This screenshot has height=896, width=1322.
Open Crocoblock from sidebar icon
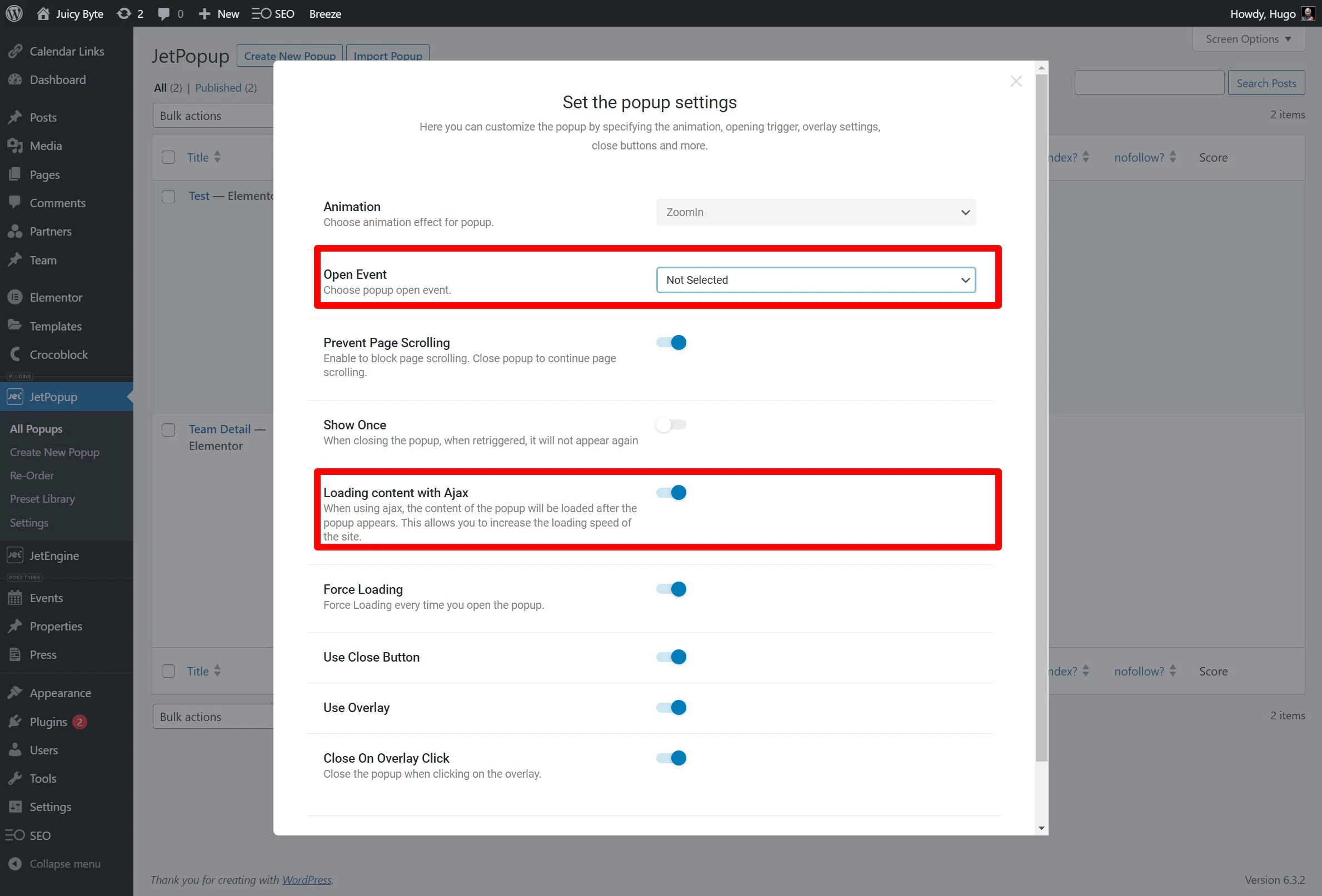tap(16, 354)
